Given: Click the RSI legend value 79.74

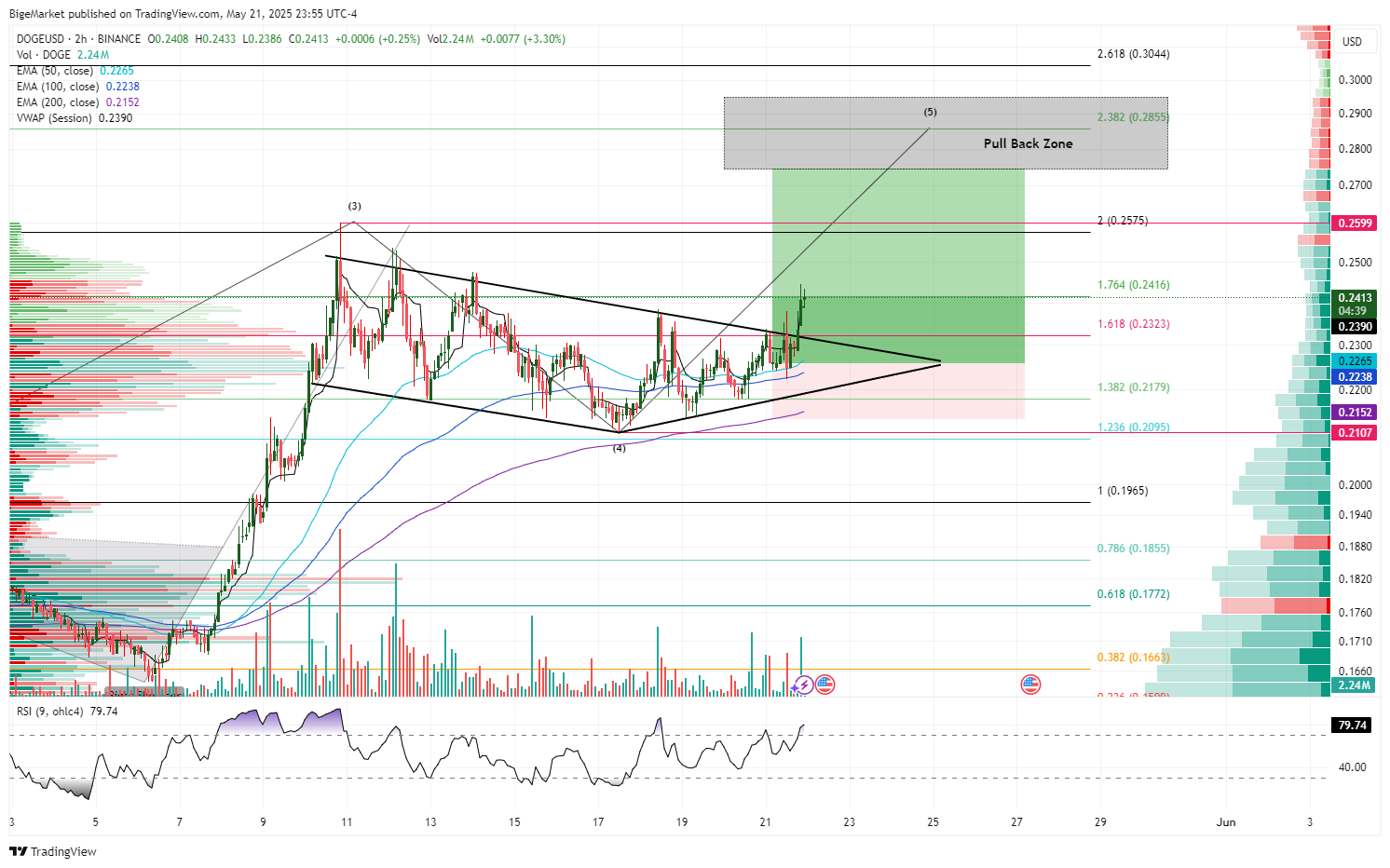Looking at the screenshot, I should (102, 712).
